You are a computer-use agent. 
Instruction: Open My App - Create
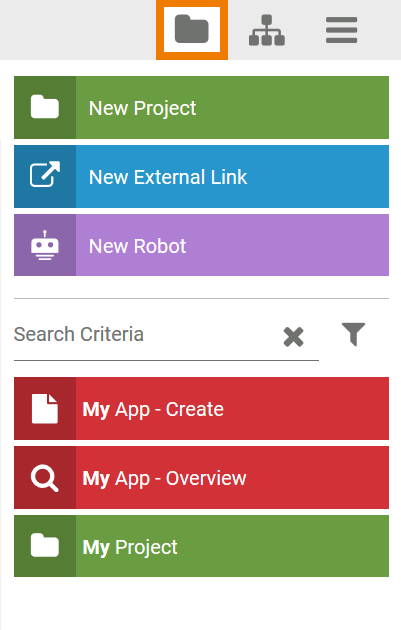click(x=201, y=409)
